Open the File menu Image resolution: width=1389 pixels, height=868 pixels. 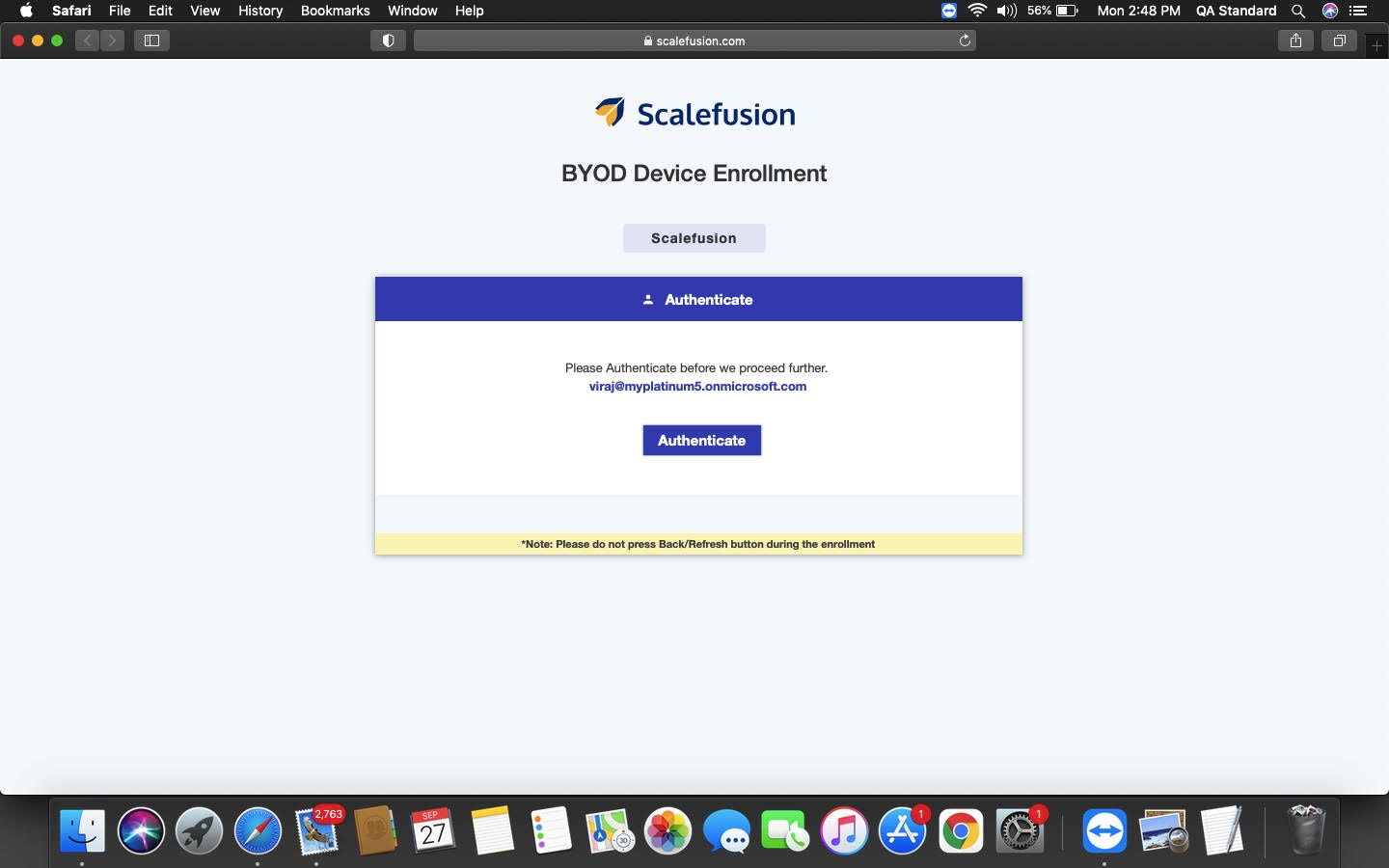click(120, 11)
